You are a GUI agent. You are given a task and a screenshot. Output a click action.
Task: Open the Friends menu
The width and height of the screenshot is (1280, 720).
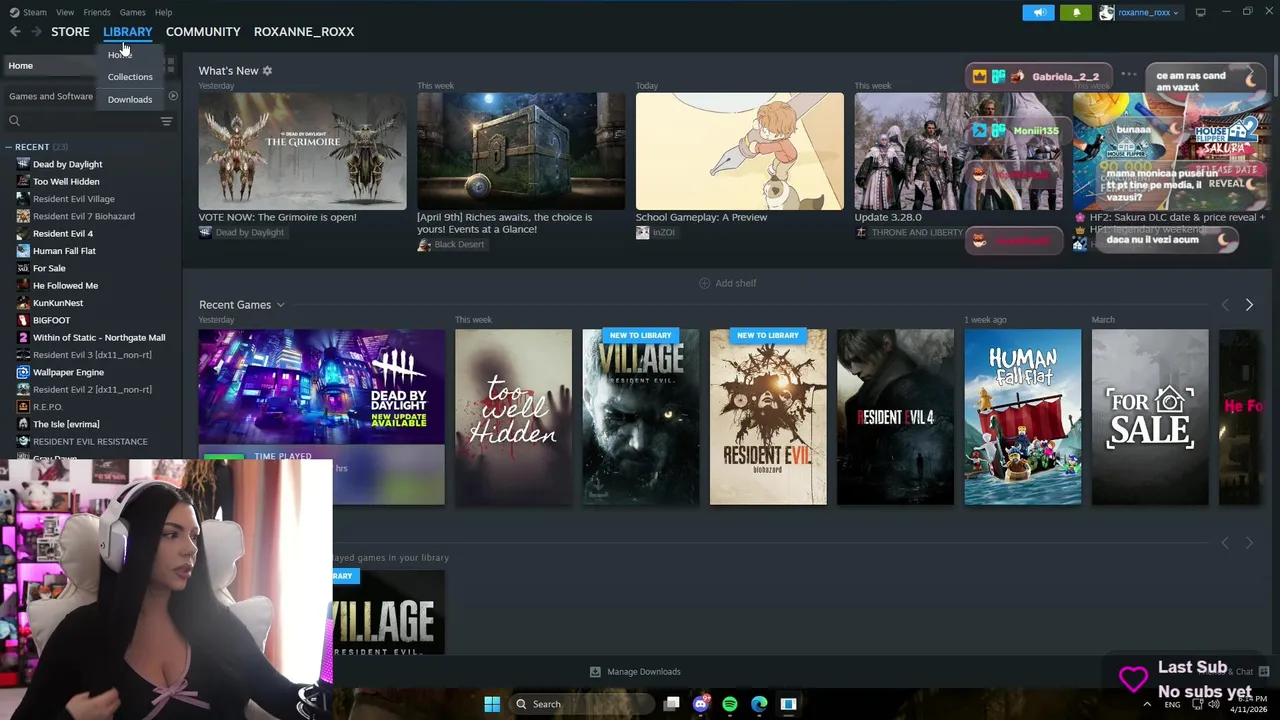coord(97,12)
